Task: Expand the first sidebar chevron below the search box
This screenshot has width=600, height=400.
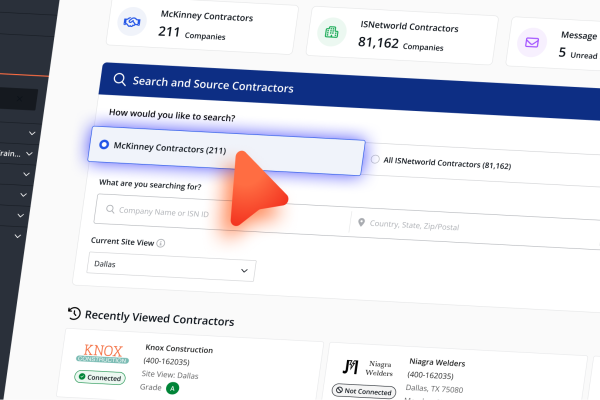Action: pyautogui.click(x=32, y=133)
